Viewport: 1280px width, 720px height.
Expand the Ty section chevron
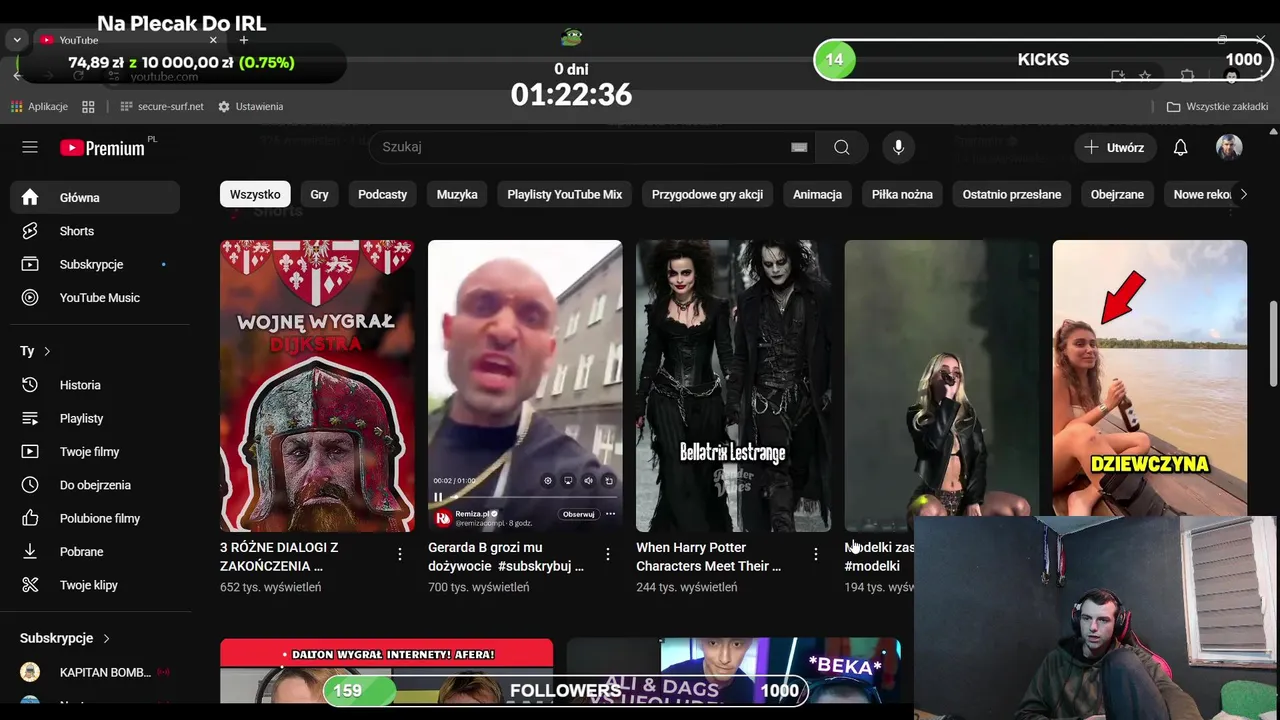pos(47,351)
